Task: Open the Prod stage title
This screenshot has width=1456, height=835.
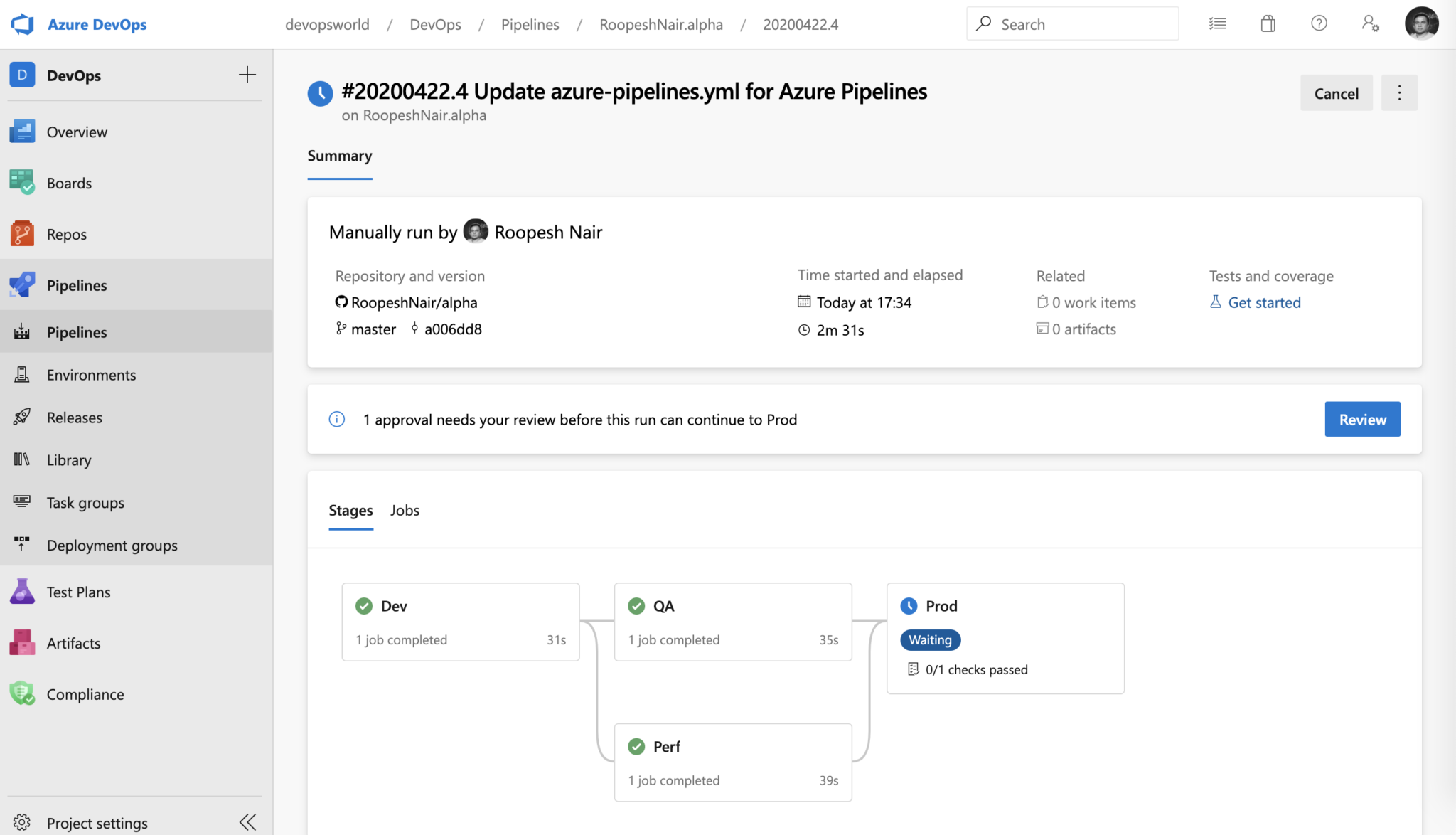Action: [x=941, y=606]
